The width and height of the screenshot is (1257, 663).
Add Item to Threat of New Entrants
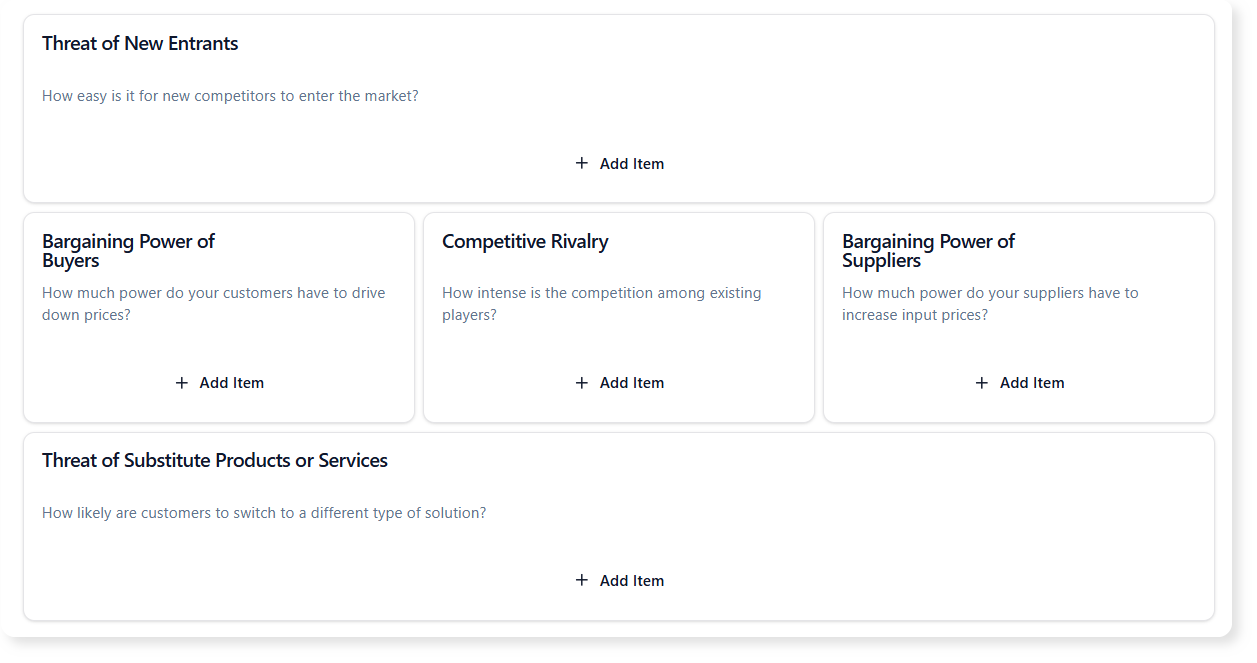(619, 163)
